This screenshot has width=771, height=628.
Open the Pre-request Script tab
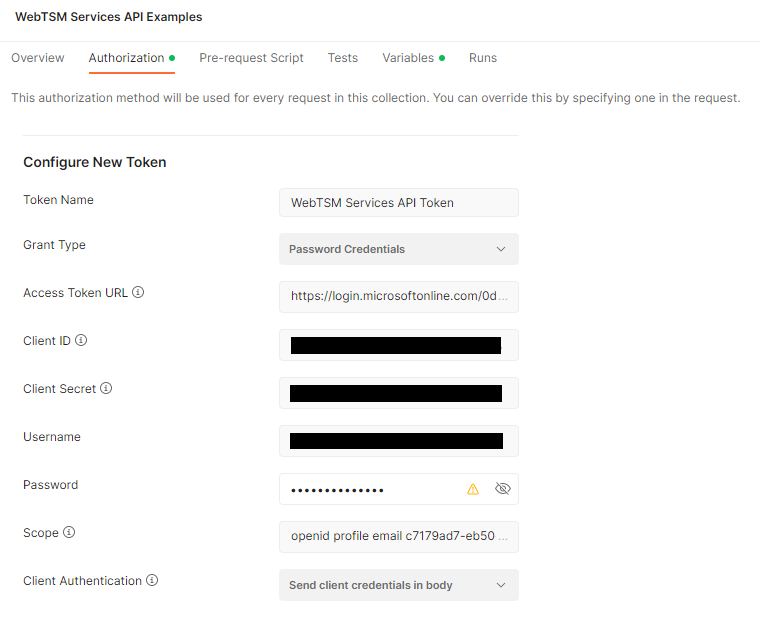[x=251, y=58]
